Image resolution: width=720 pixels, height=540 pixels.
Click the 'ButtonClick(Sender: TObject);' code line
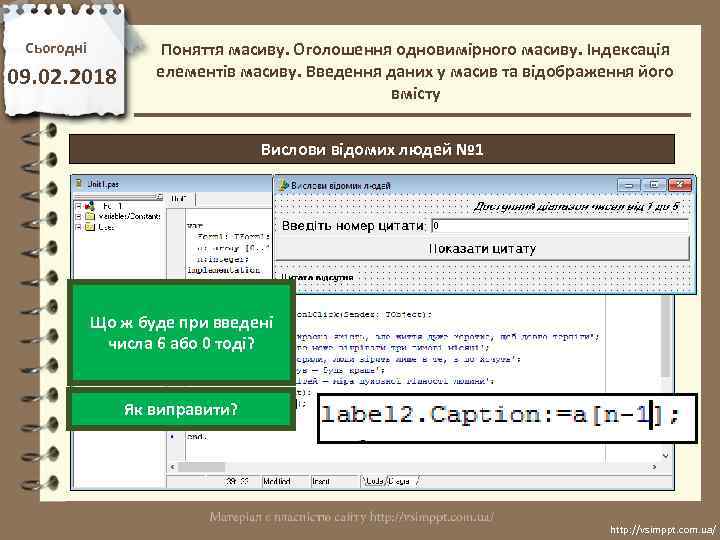[x=362, y=315]
